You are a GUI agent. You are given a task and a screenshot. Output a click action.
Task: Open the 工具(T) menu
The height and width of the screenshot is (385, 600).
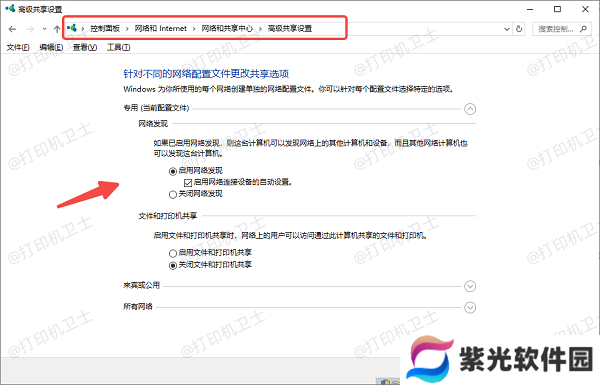click(119, 47)
